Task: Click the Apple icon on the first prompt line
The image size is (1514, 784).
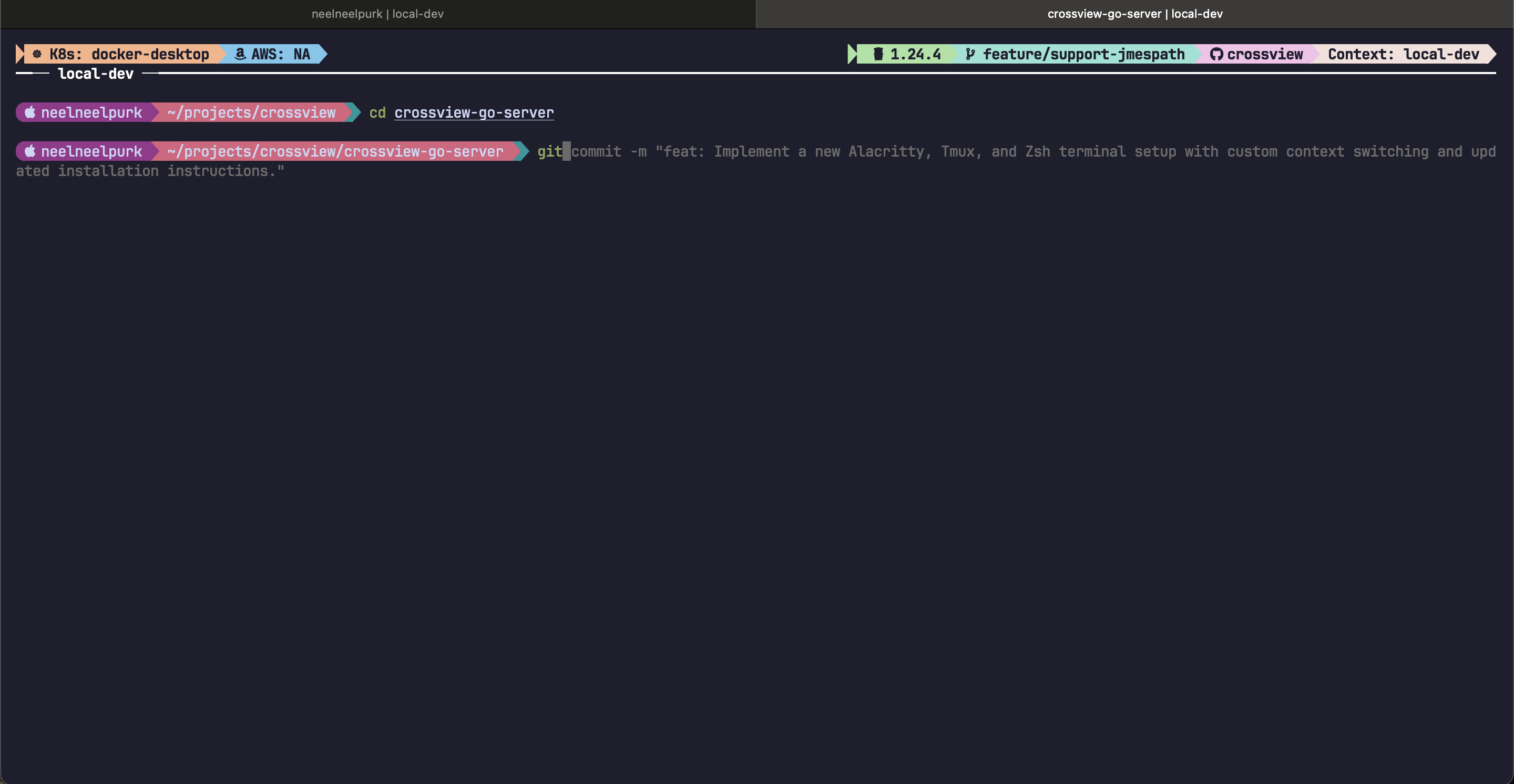Action: tap(30, 112)
